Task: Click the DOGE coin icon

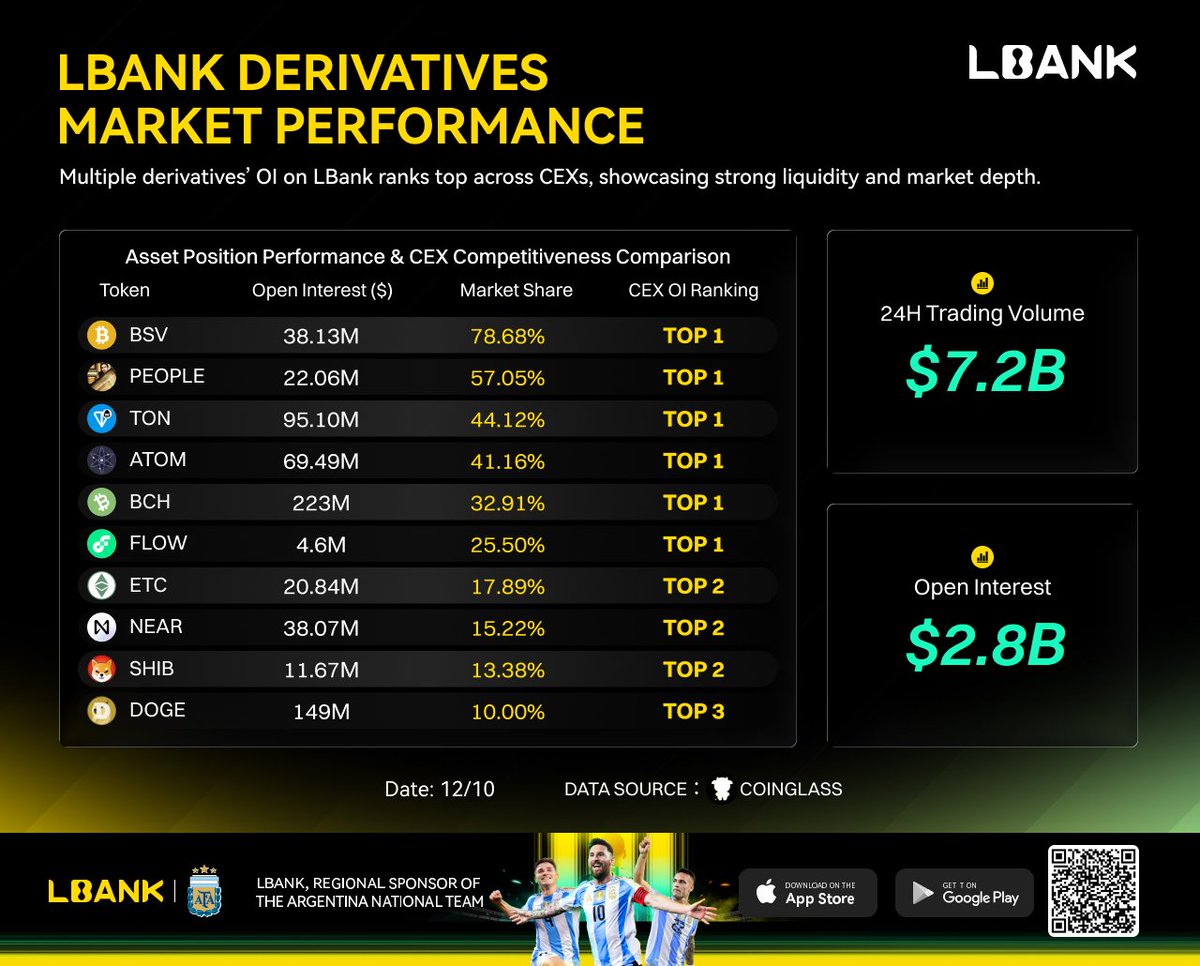Action: coord(102,711)
